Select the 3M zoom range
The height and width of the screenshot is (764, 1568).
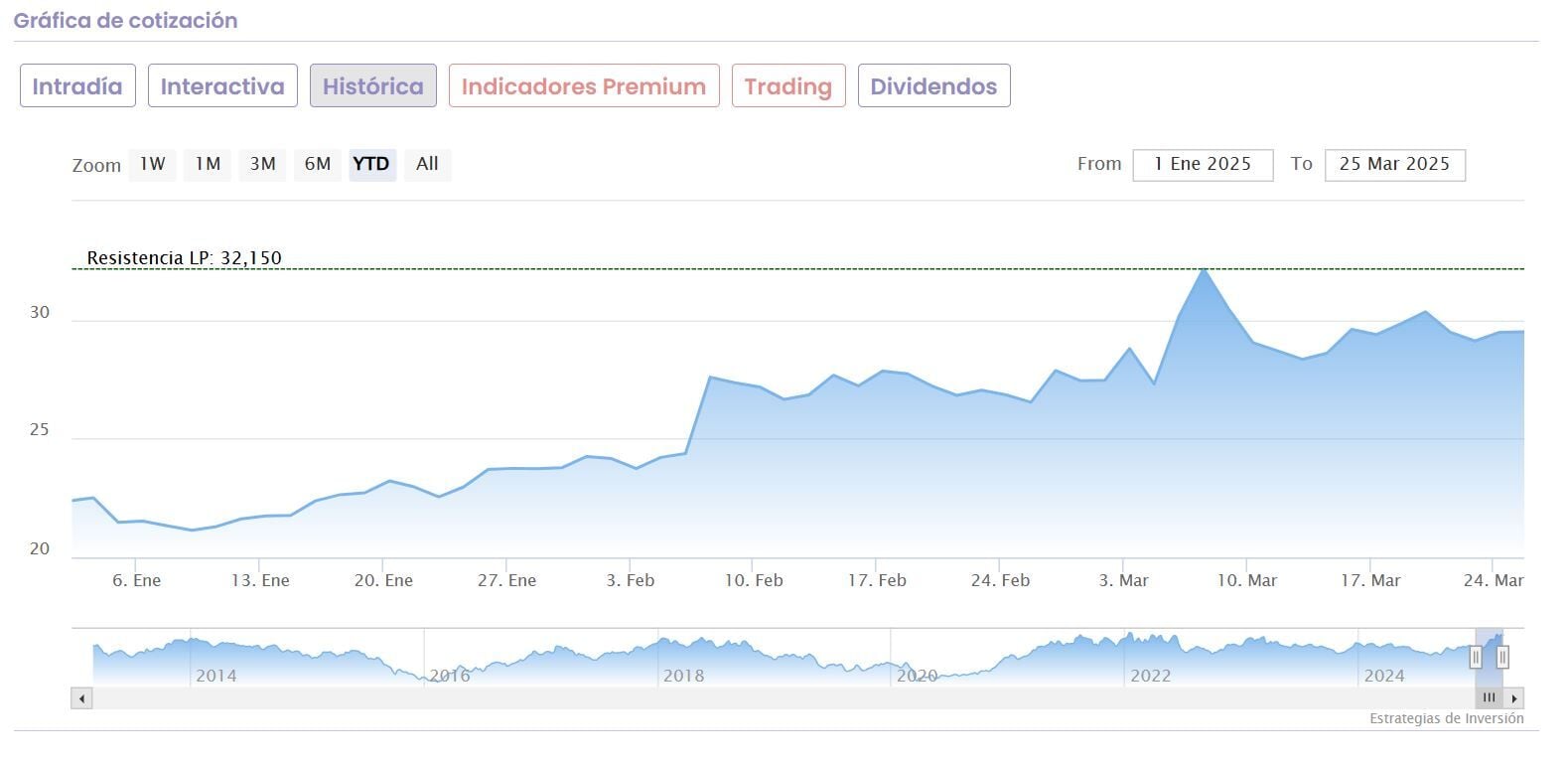(262, 164)
